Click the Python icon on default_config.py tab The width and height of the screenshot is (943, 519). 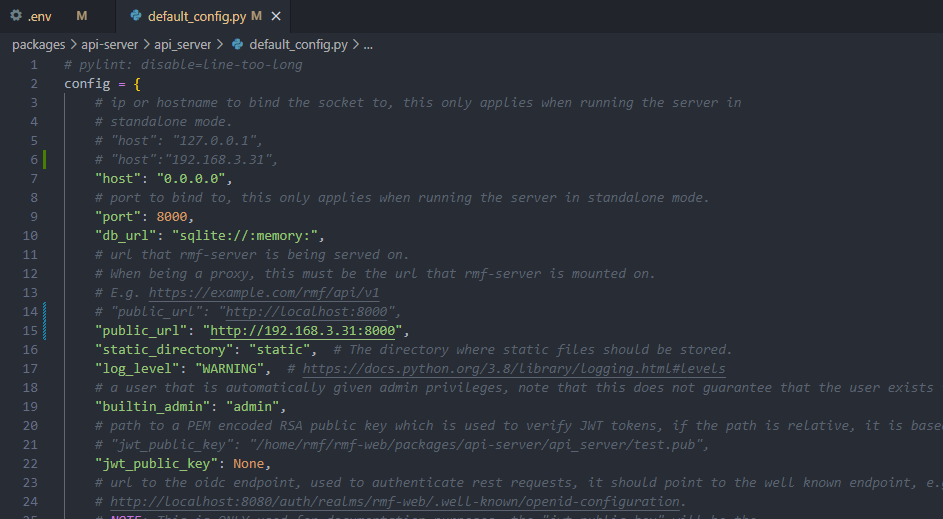click(x=136, y=16)
